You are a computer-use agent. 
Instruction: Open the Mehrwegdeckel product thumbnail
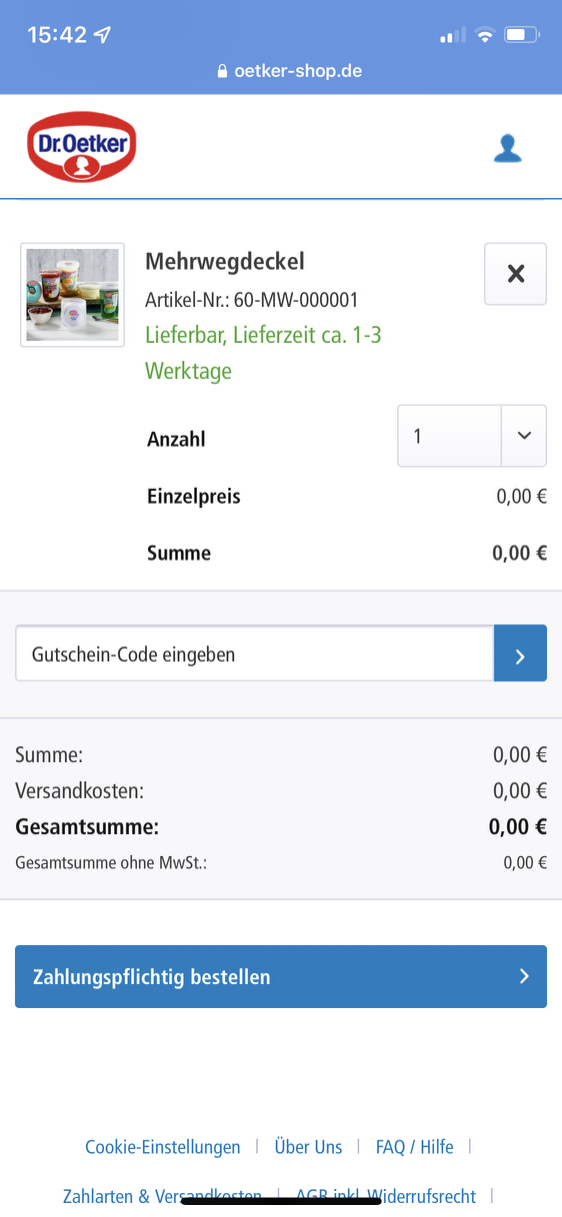(x=72, y=295)
